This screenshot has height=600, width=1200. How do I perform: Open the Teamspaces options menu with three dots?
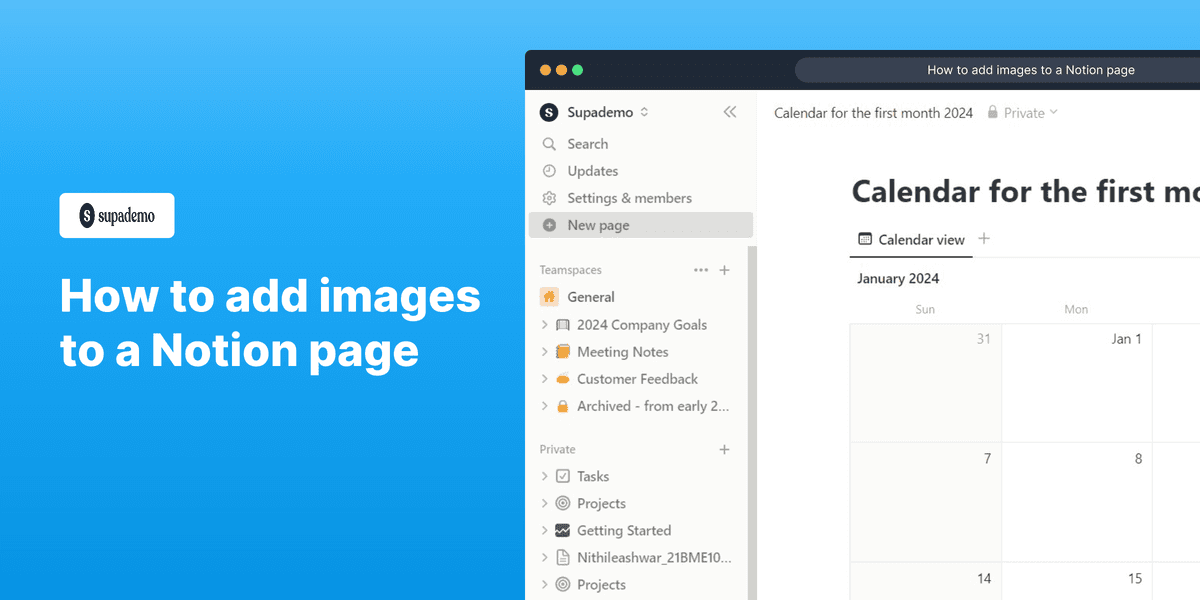point(701,270)
